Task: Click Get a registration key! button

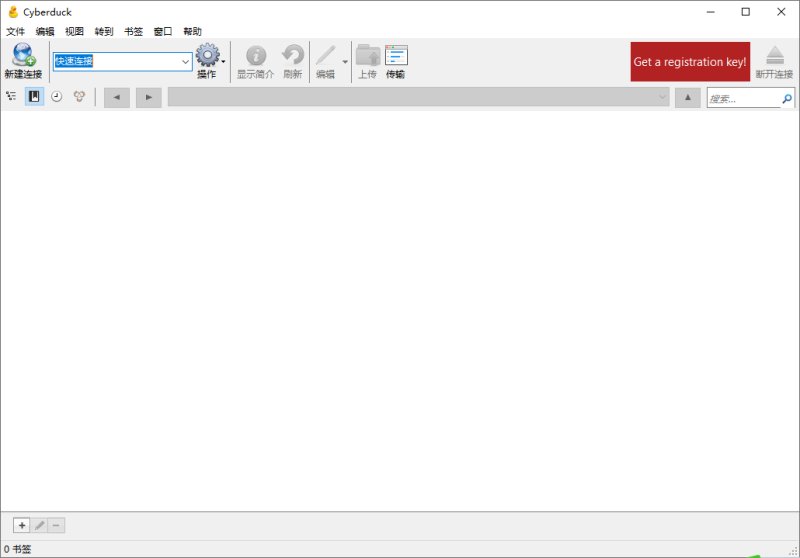Action: coord(690,62)
